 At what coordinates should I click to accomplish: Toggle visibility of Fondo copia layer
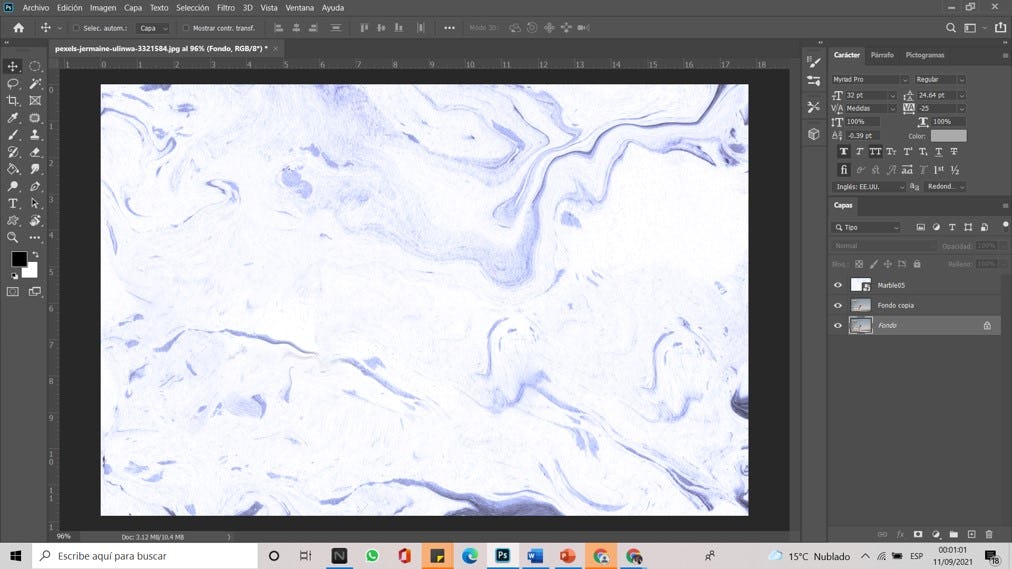click(x=838, y=305)
